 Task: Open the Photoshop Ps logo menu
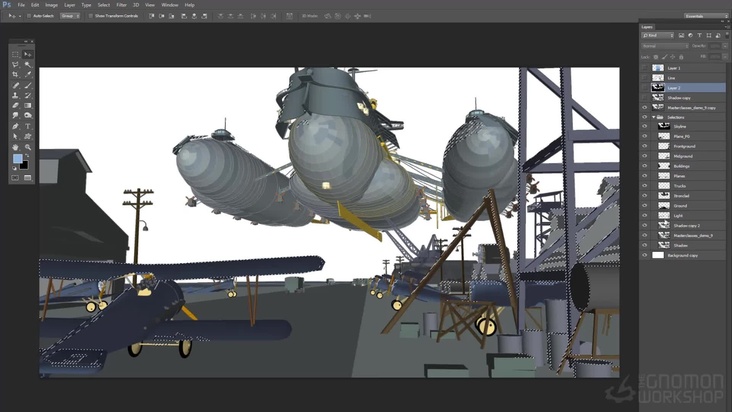pyautogui.click(x=7, y=5)
